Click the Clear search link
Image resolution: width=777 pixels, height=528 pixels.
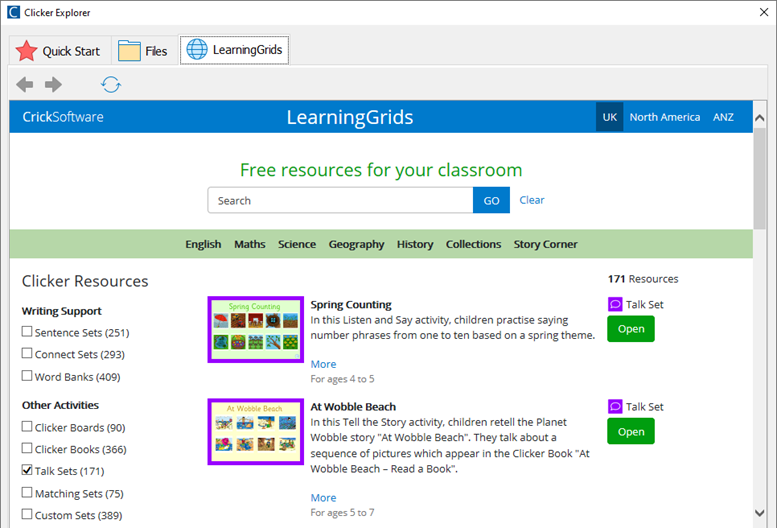tap(532, 200)
